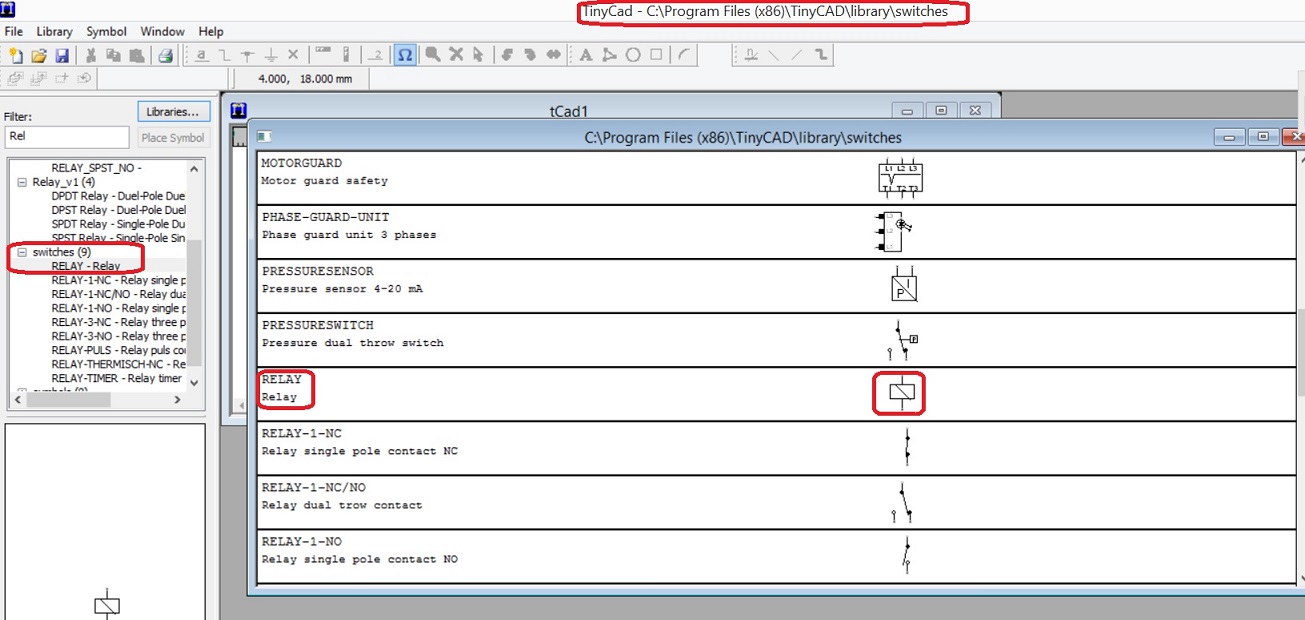Create a new design with the New icon
Image resolution: width=1305 pixels, height=620 pixels.
[x=15, y=55]
